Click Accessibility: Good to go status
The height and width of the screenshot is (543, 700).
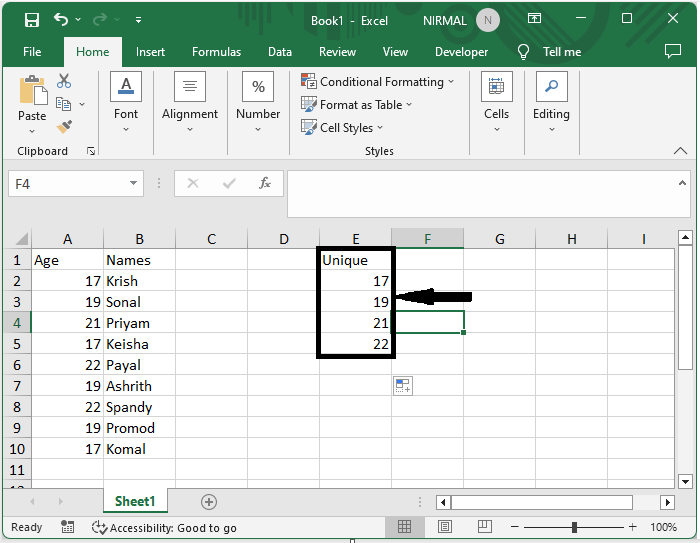[x=164, y=527]
